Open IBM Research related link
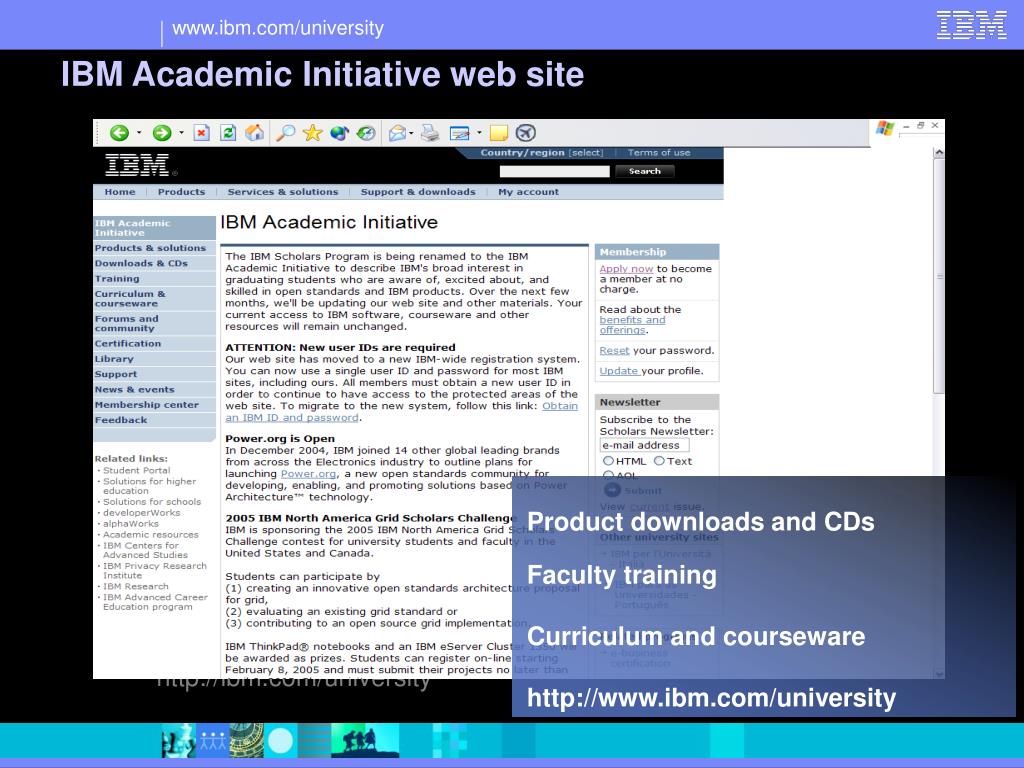 click(136, 586)
